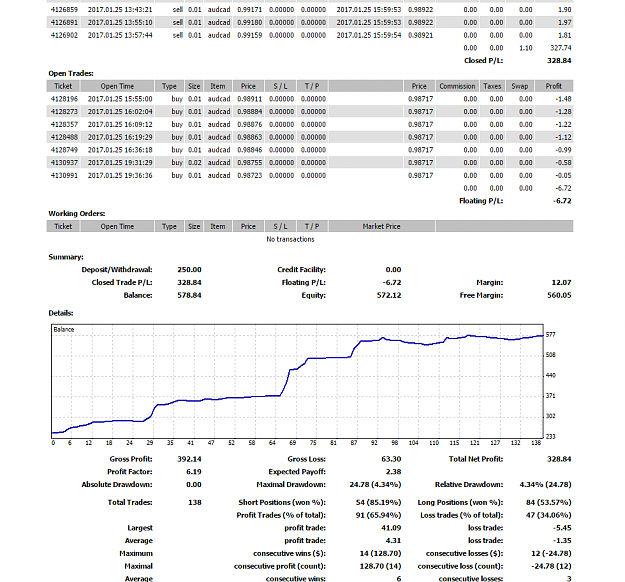Select ticket number 4126859
625x582 pixels.
(x=64, y=10)
